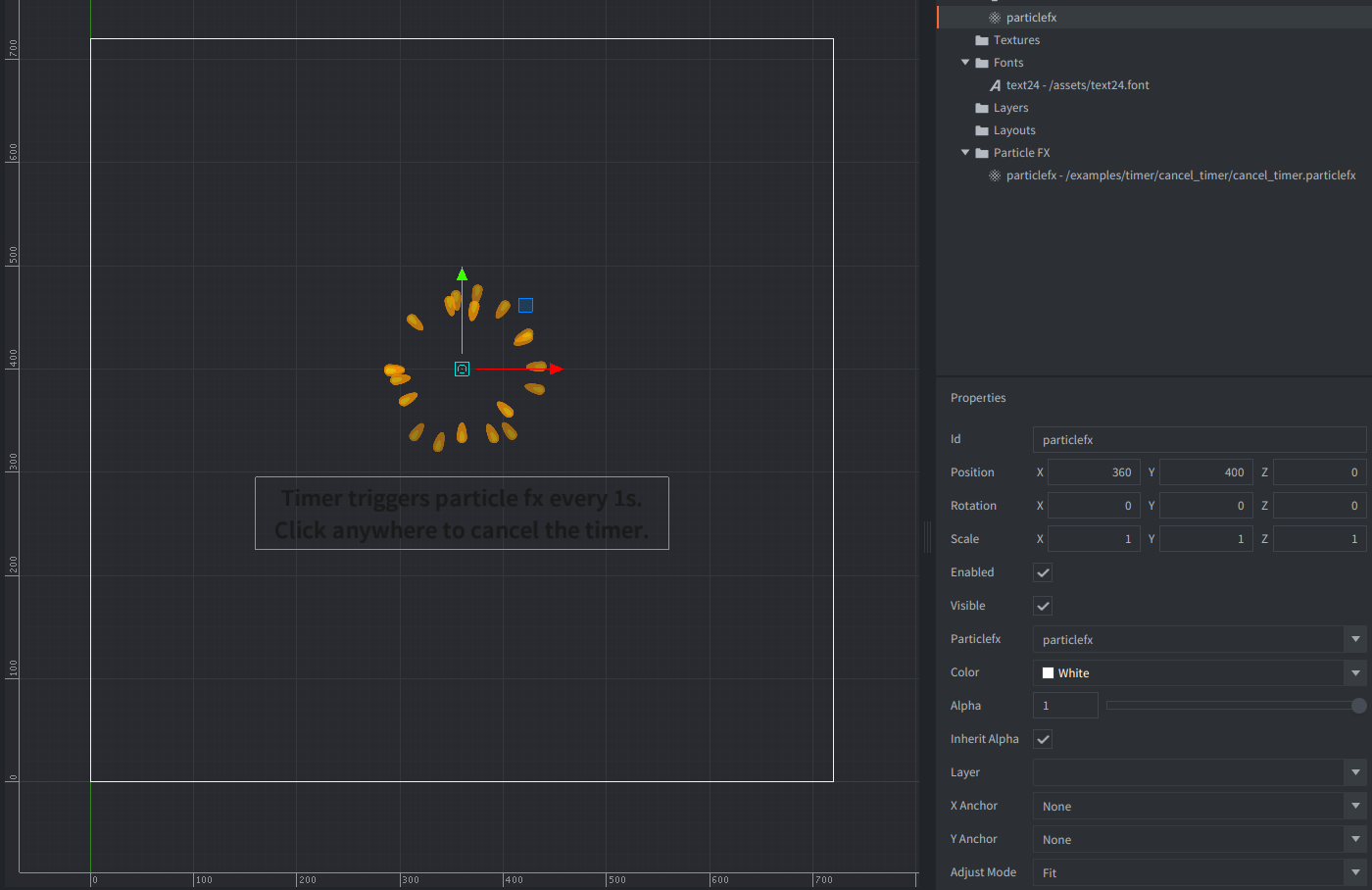Select the timer text node in the scene
Image resolution: width=1372 pixels, height=890 pixels.
click(x=462, y=514)
